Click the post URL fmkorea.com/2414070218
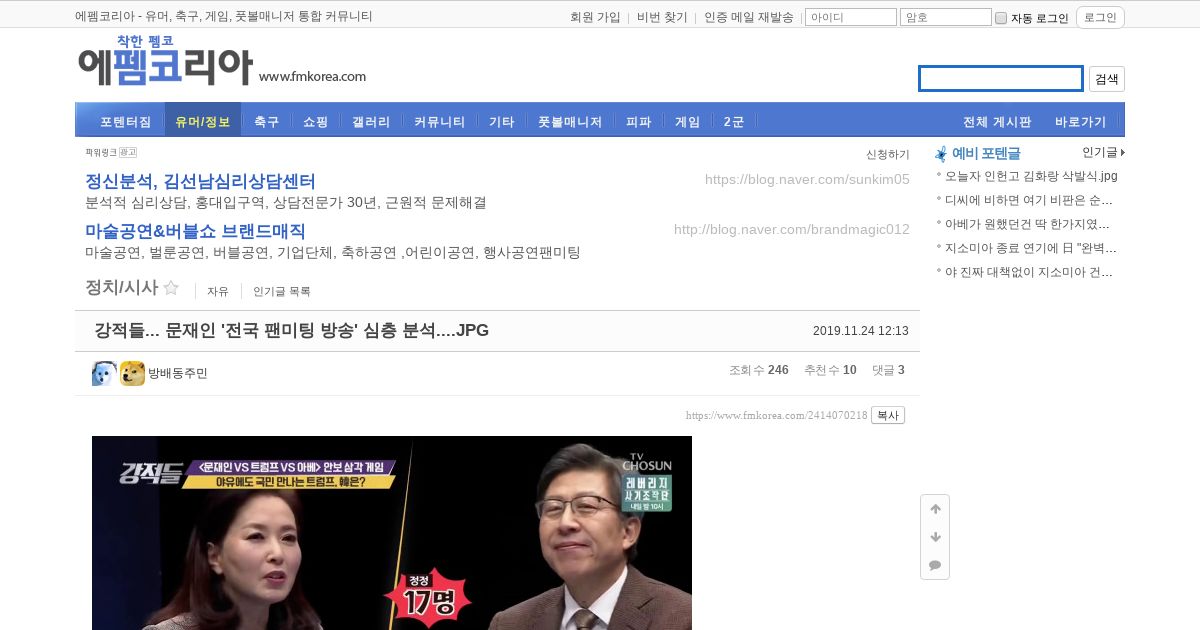Viewport: 1200px width, 630px height. [x=776, y=415]
